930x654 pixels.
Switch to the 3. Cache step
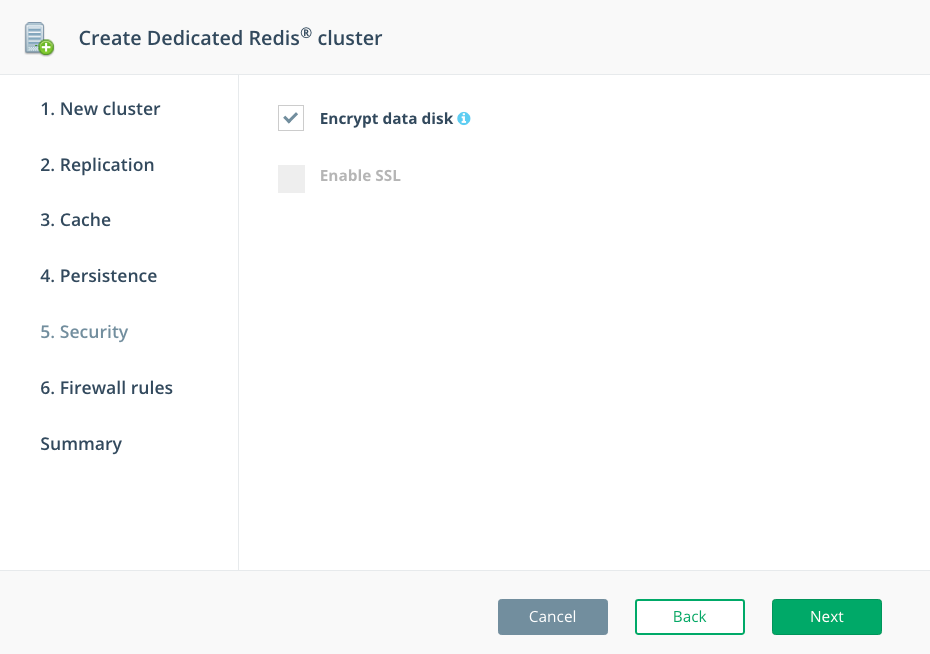[x=75, y=220]
